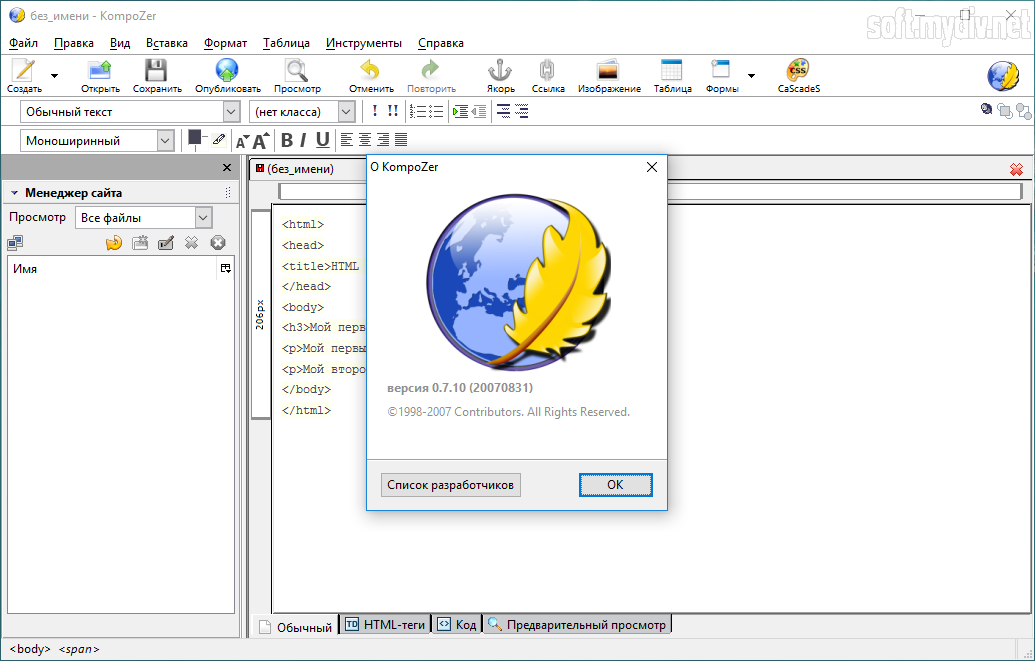Click the rename file icon in site manager
Screen dimensions: 1035x661
[x=166, y=243]
